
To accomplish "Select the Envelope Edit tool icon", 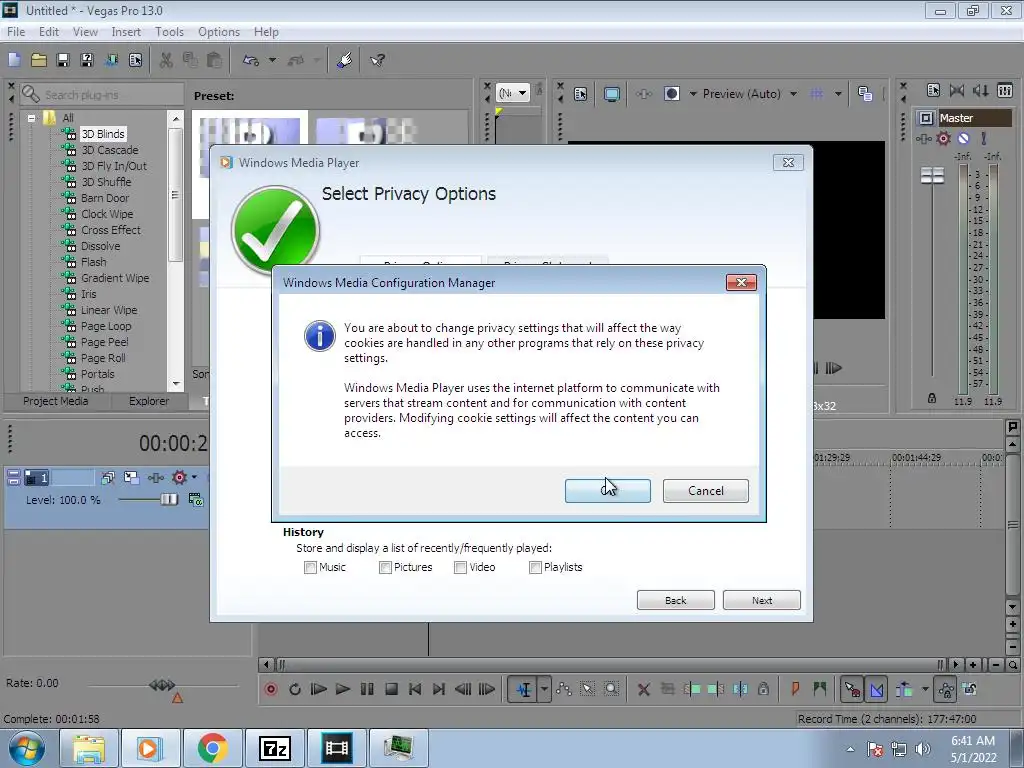I will [564, 689].
